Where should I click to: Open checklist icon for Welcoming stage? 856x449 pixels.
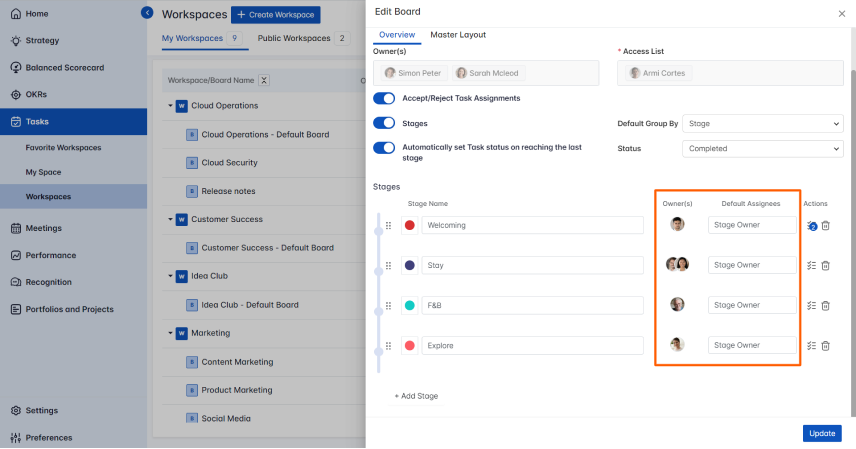pos(812,226)
